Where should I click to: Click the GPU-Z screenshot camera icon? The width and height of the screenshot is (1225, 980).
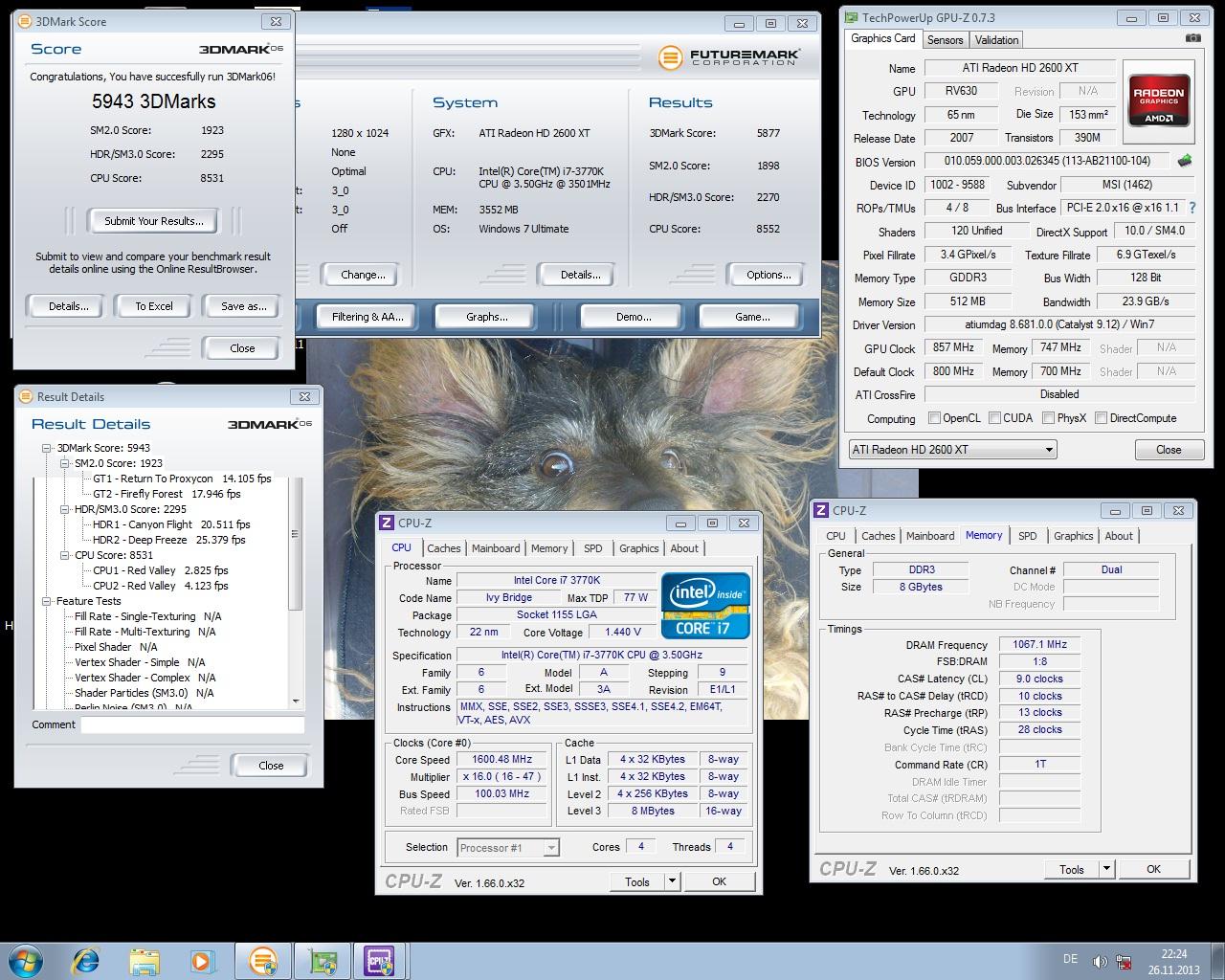tap(1192, 38)
